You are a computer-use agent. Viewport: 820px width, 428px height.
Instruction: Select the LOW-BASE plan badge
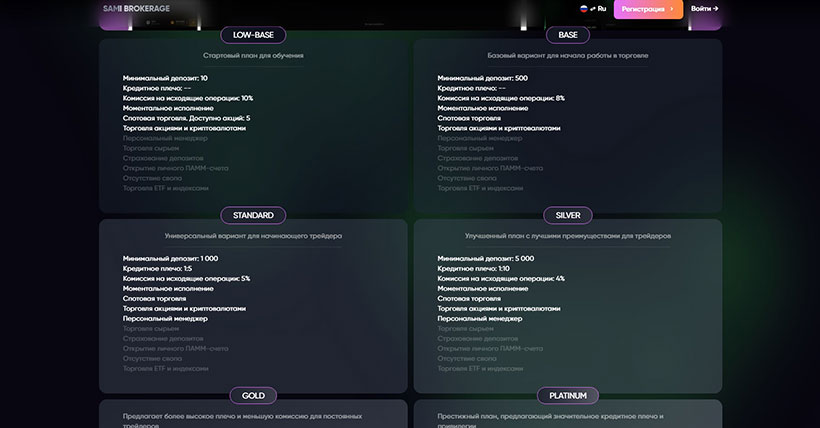[253, 35]
